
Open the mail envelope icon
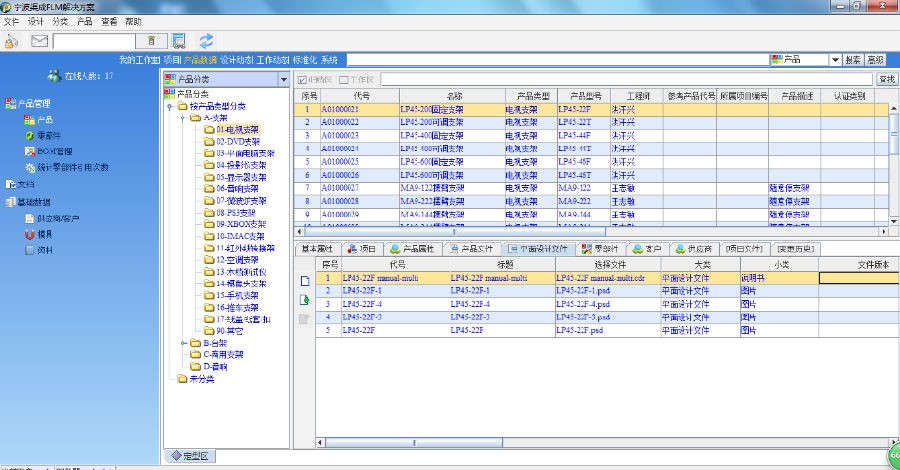click(40, 41)
